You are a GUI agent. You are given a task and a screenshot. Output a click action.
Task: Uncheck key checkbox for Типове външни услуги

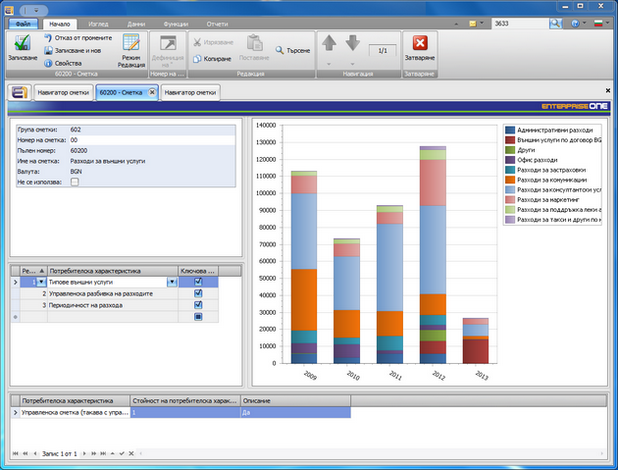click(198, 282)
